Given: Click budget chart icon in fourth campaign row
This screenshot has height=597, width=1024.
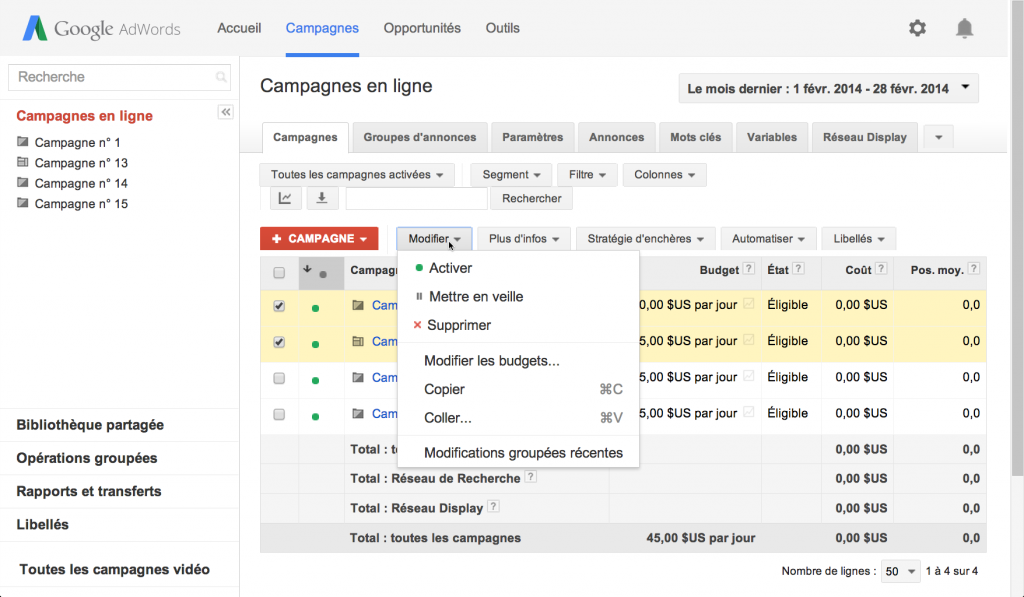Looking at the screenshot, I should (748, 411).
